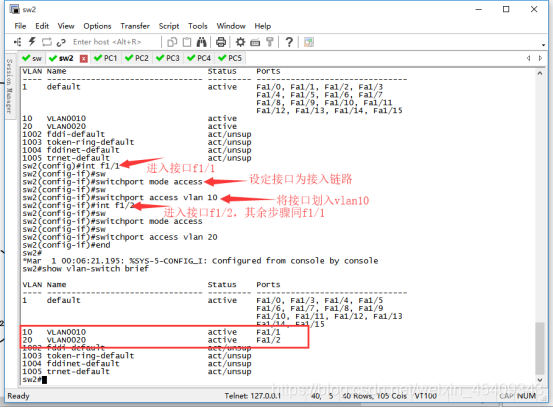Click 'token-ring-default' in lower VLAN table

coord(90,356)
